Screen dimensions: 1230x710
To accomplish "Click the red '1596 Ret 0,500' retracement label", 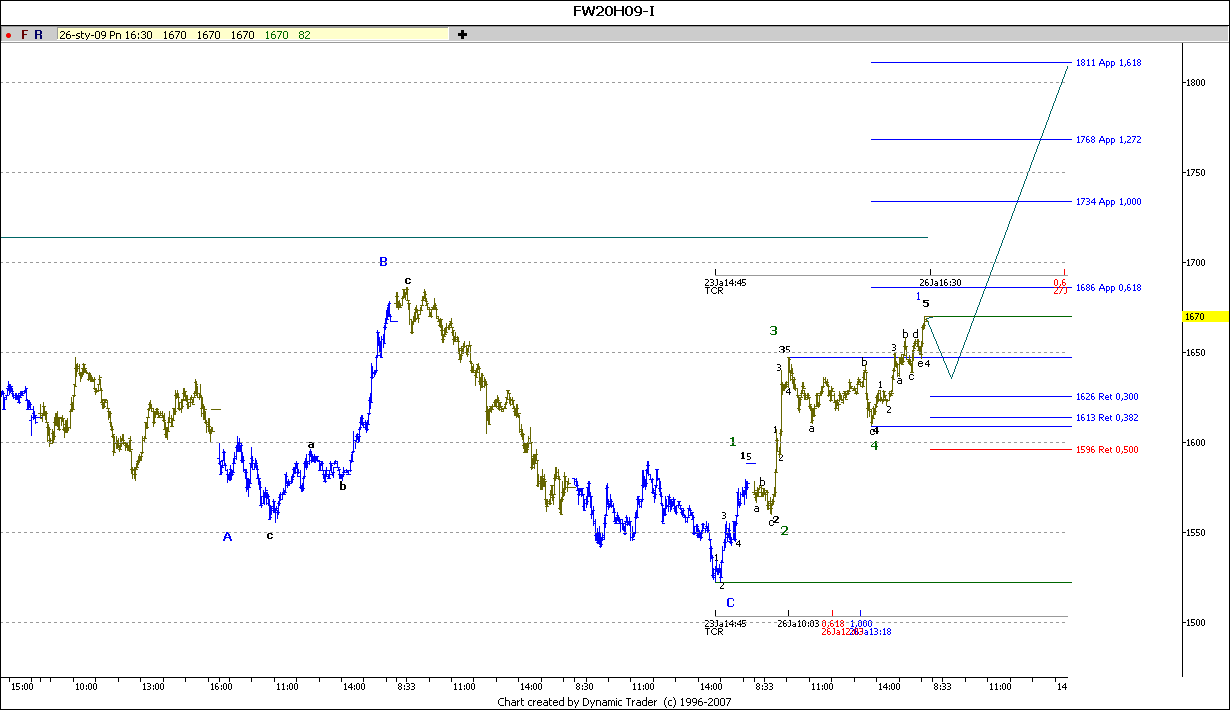I will pyautogui.click(x=1107, y=450).
